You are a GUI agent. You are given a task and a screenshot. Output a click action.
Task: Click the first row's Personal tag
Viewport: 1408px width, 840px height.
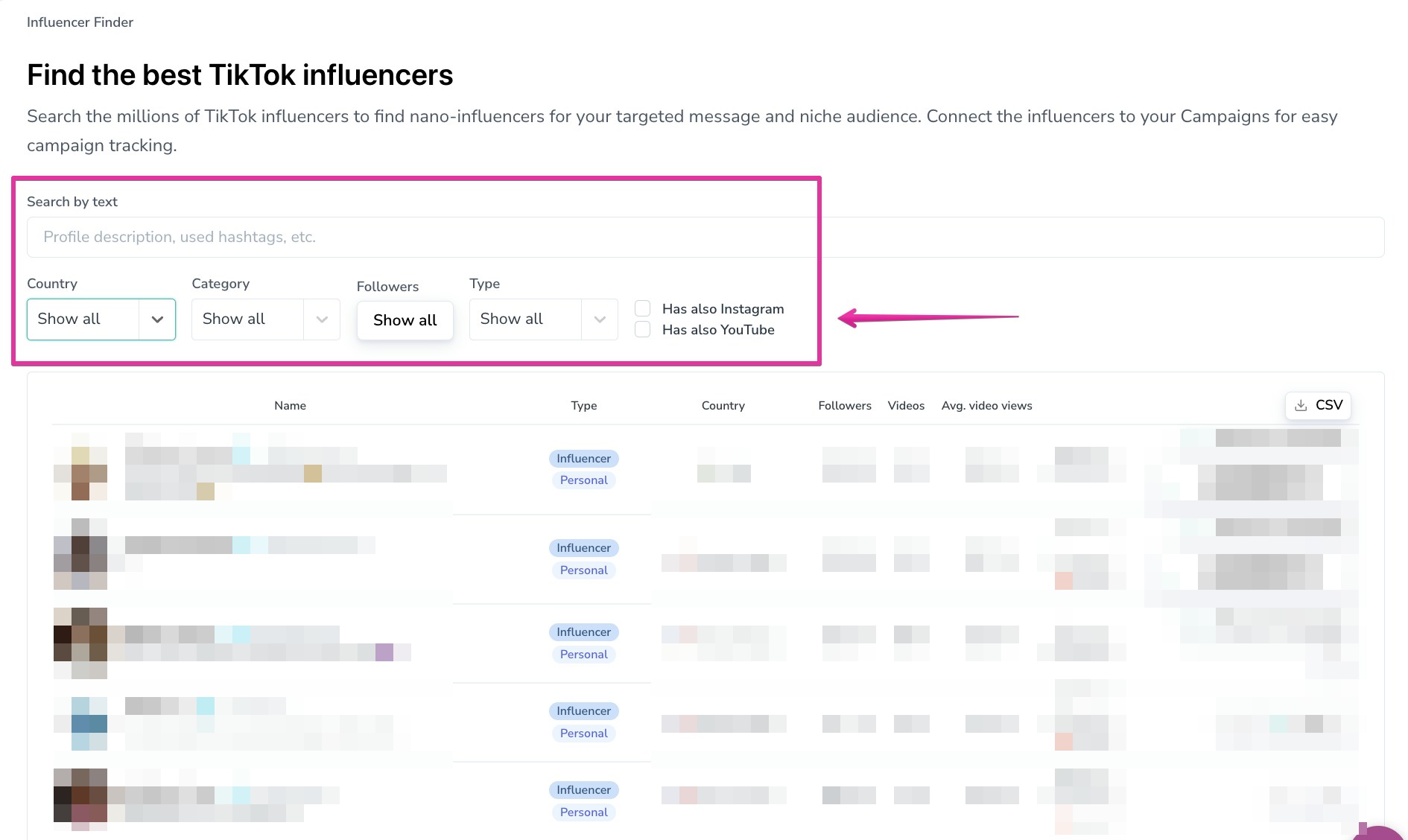pyautogui.click(x=583, y=480)
